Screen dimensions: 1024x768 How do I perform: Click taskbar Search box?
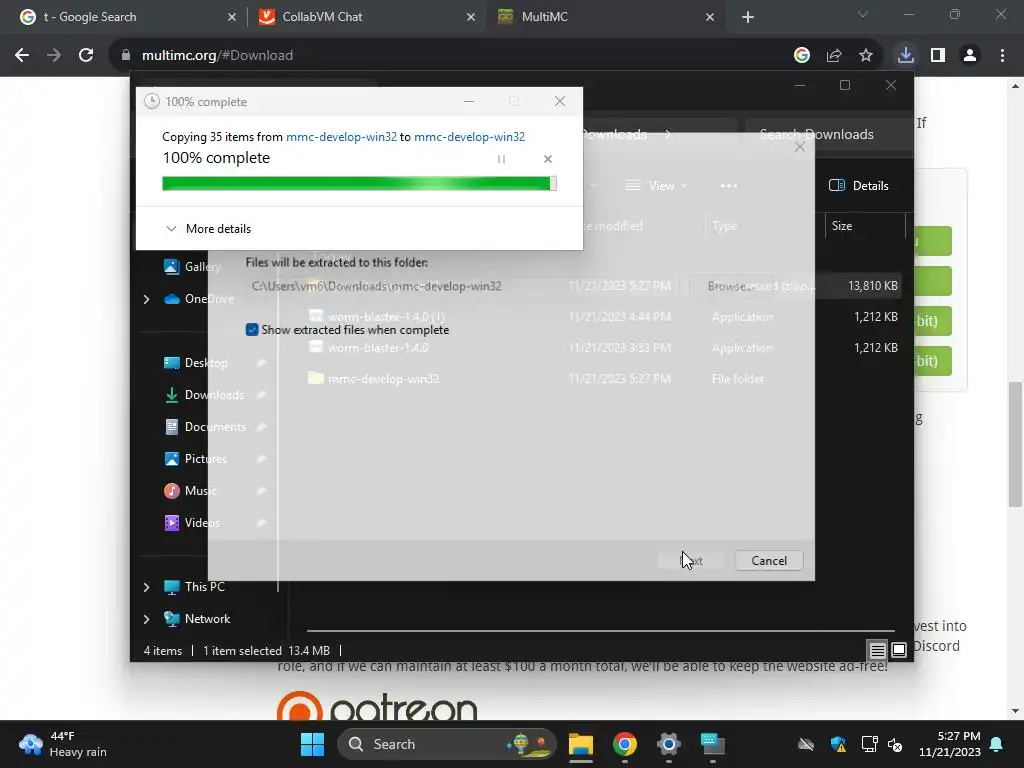pyautogui.click(x=447, y=744)
